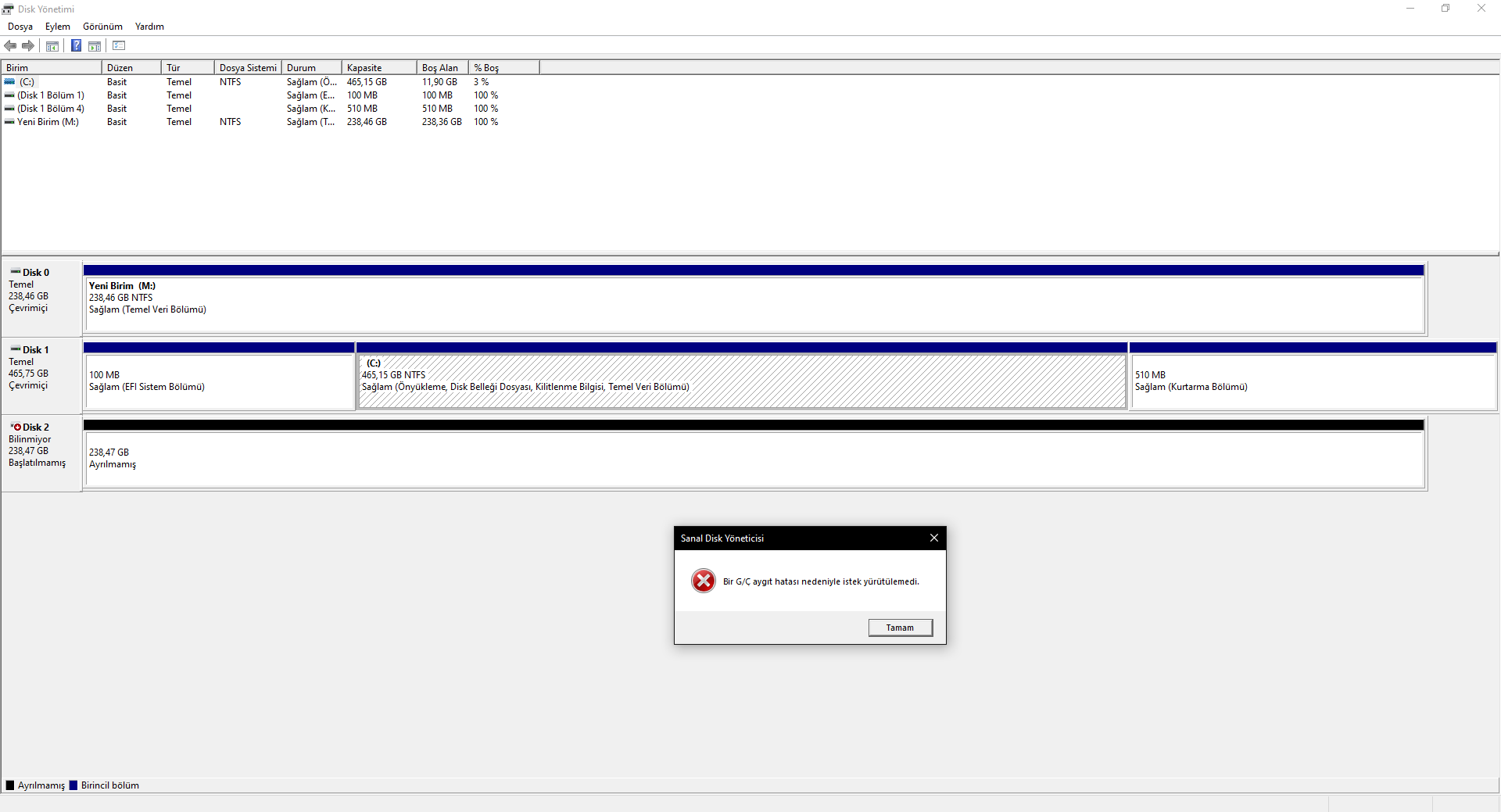
Task: Close the Sanal Disk Yöneticisi dialog
Action: point(933,538)
